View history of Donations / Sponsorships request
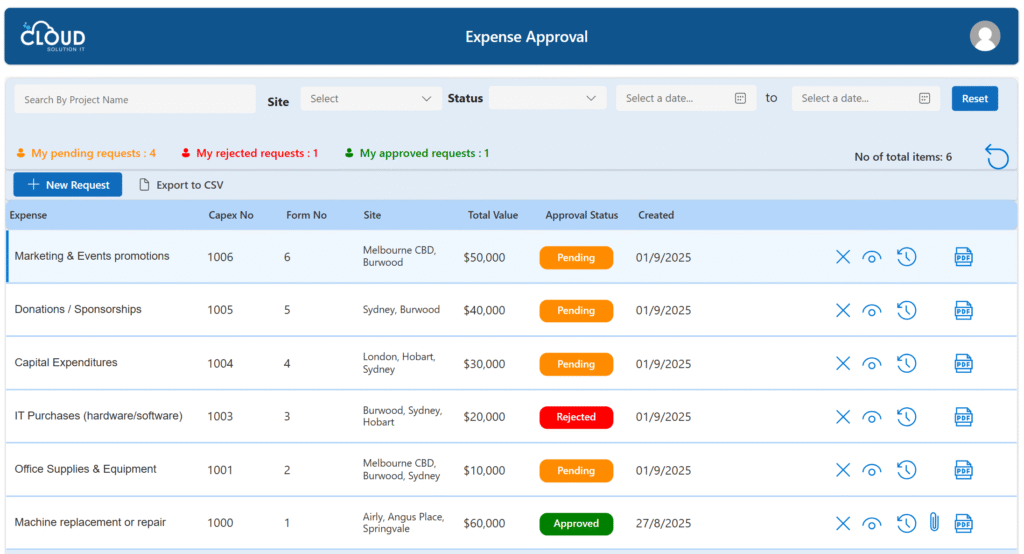The width and height of the screenshot is (1024, 554). (x=906, y=310)
